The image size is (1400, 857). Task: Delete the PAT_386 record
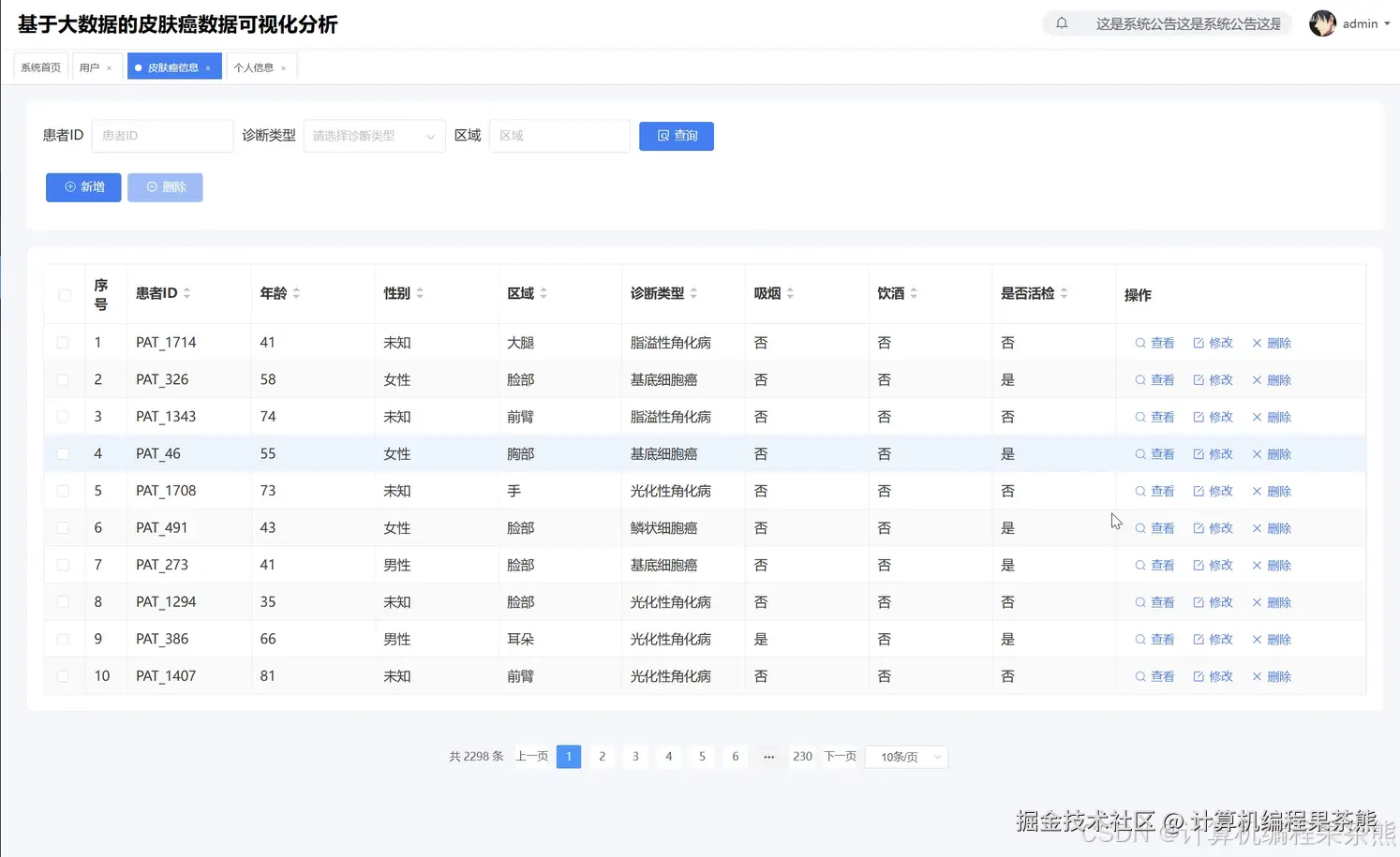click(1272, 640)
